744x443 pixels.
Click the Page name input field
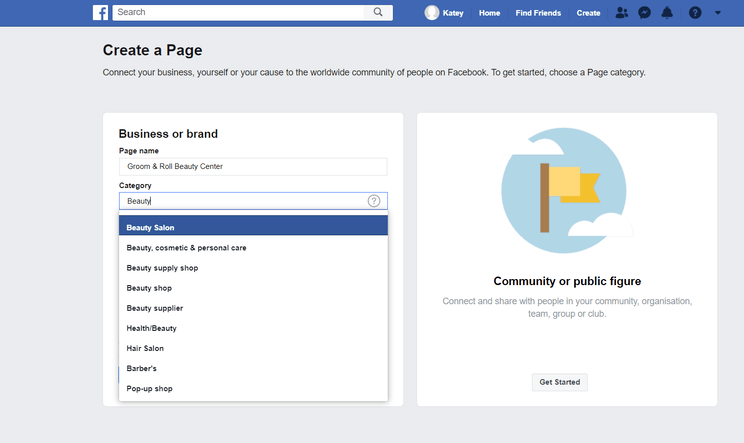pos(253,166)
